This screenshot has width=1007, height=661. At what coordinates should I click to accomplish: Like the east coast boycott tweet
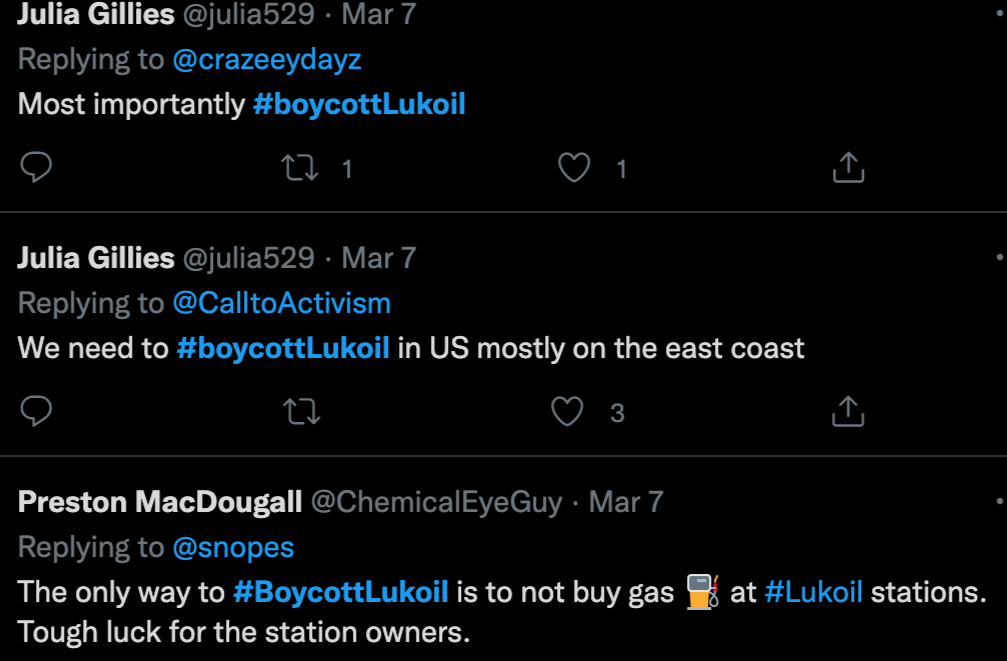click(x=568, y=411)
